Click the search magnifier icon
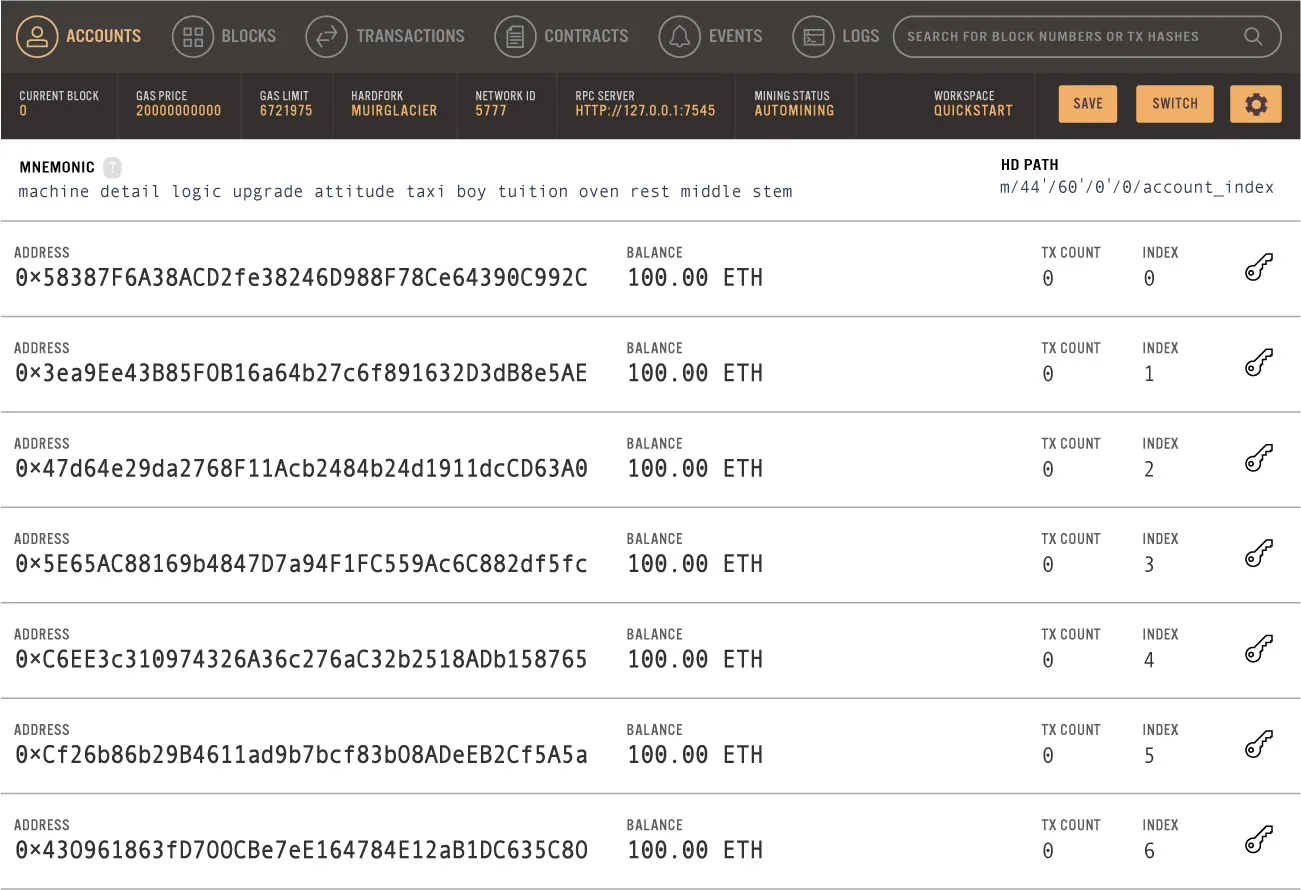 point(1253,36)
